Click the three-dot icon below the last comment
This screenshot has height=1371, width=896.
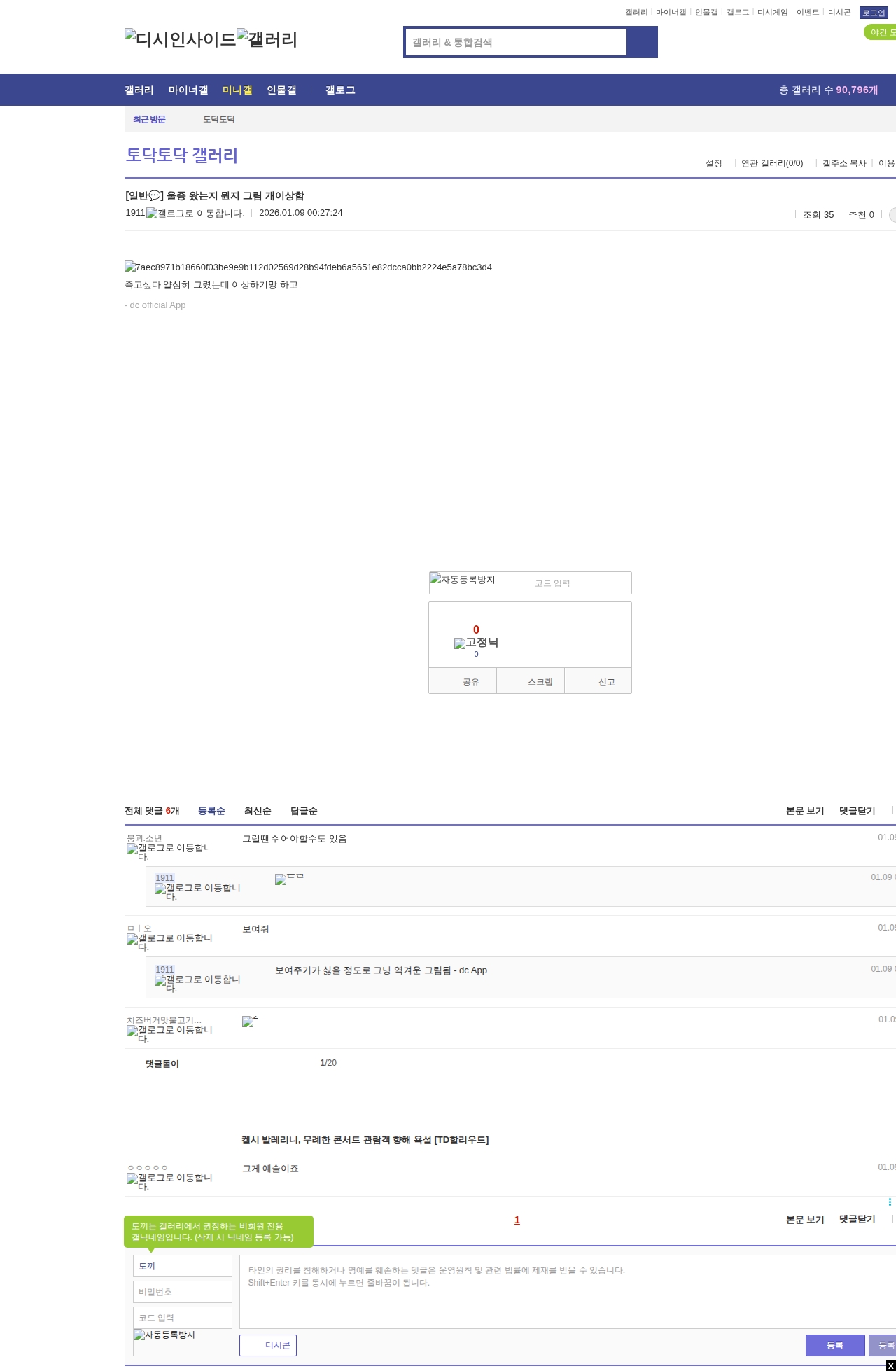click(x=890, y=1202)
